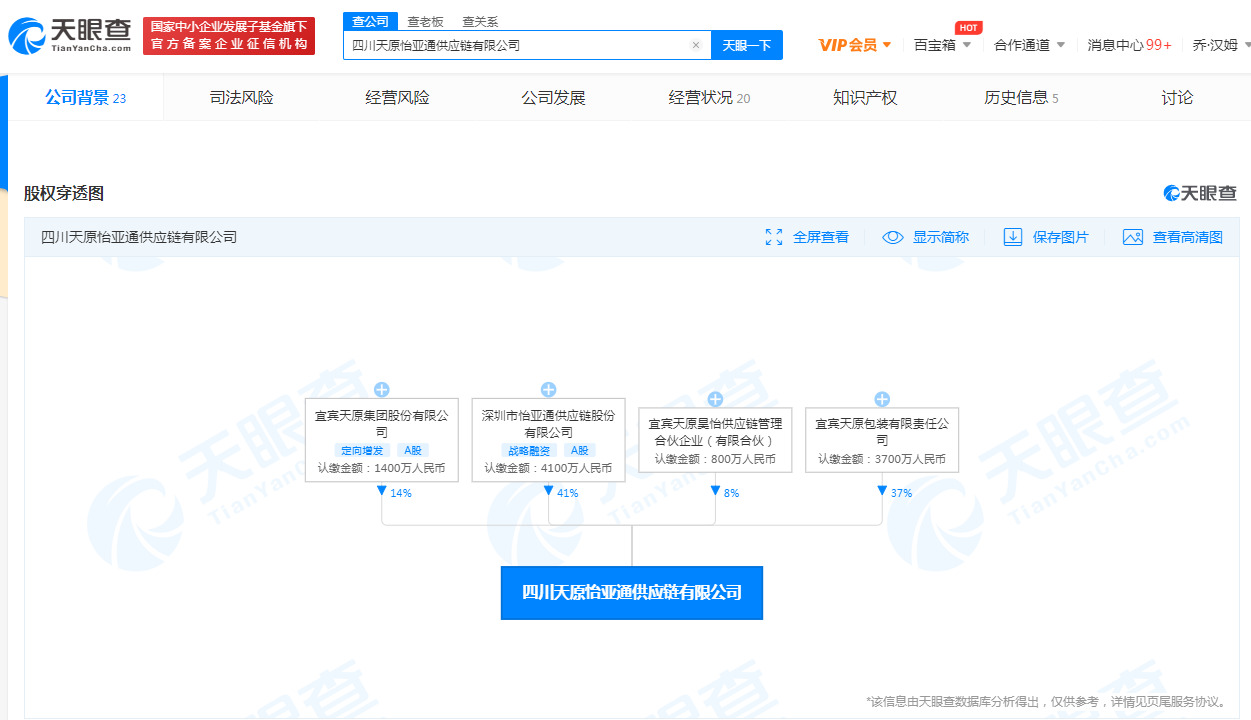
Task: Open shareholder node 宜宾天原包装有限责任公司
Action: coord(882,440)
